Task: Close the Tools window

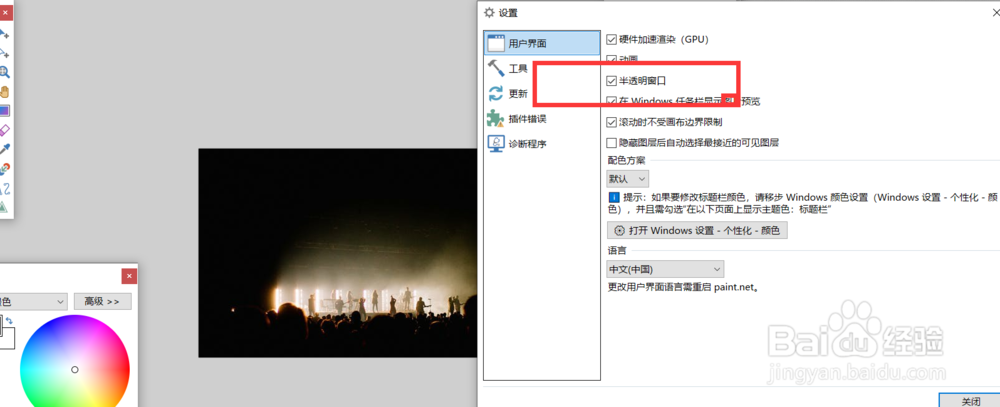Action: coord(6,14)
